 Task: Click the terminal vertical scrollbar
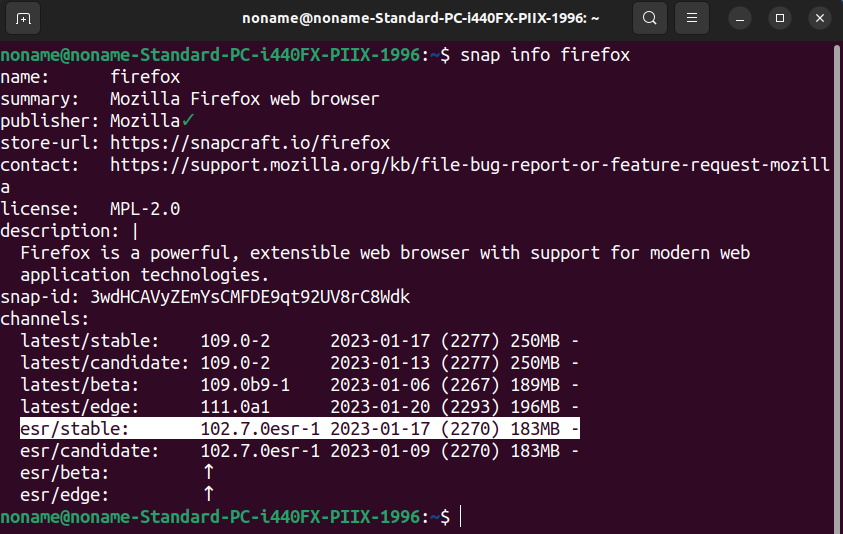pyautogui.click(x=837, y=285)
